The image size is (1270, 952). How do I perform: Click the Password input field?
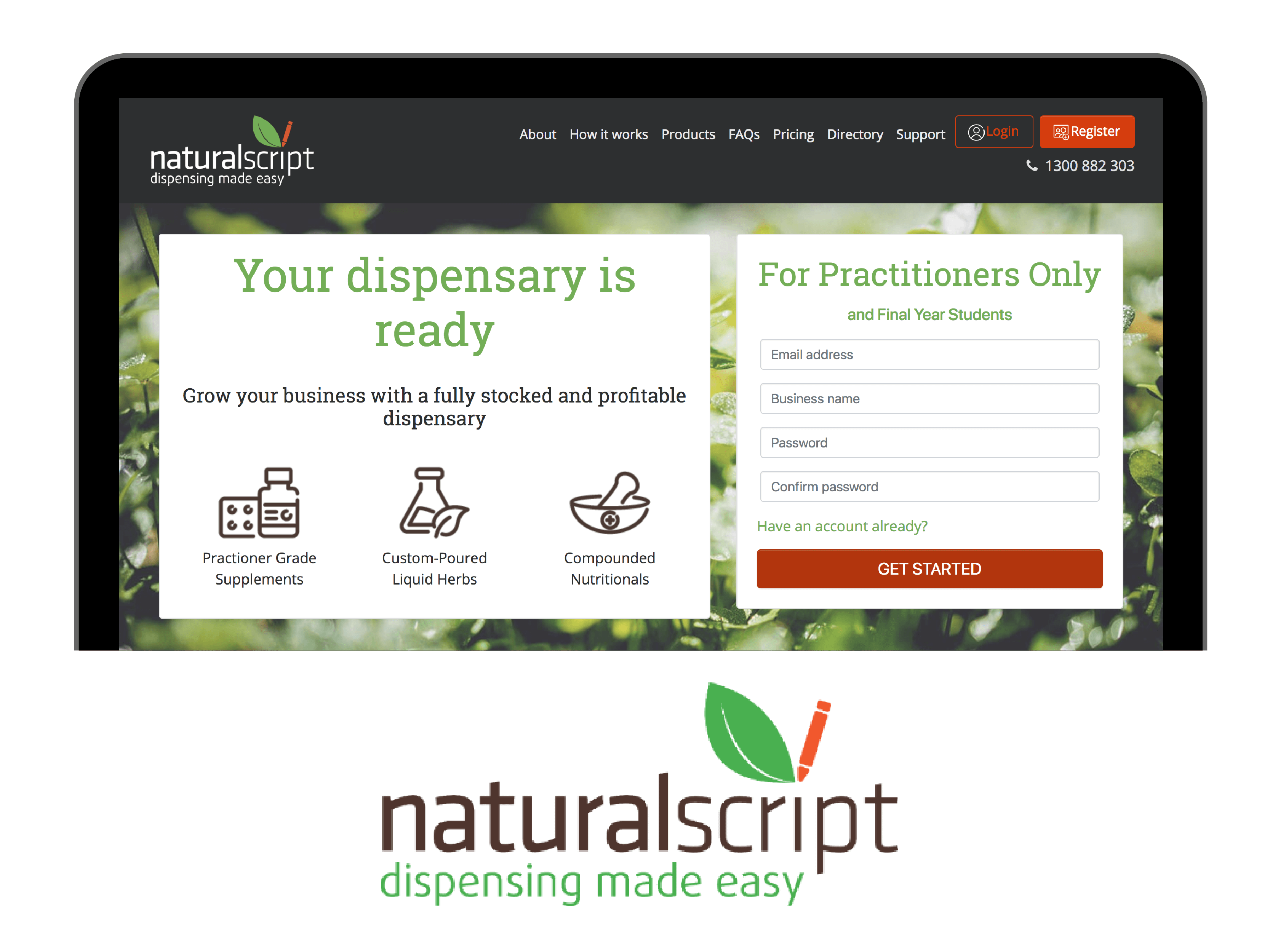928,442
